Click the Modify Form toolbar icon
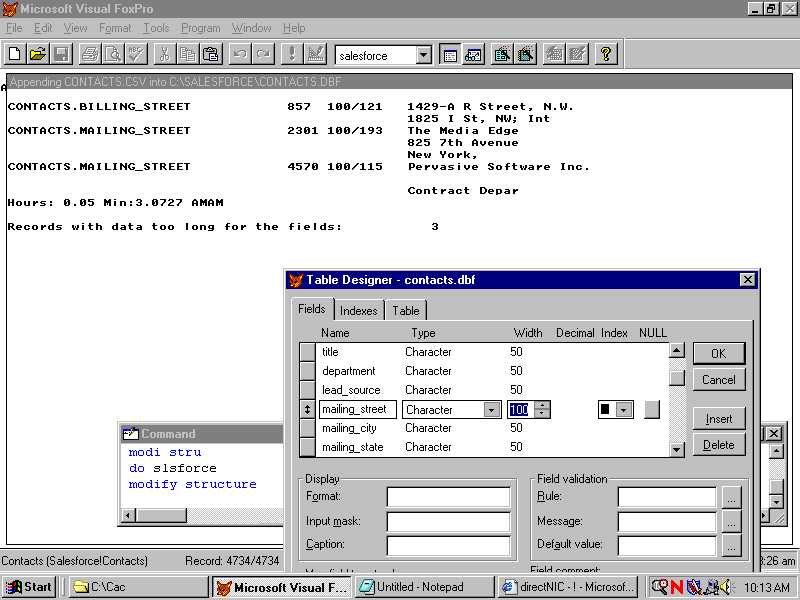This screenshot has height=600, width=800. [316, 54]
